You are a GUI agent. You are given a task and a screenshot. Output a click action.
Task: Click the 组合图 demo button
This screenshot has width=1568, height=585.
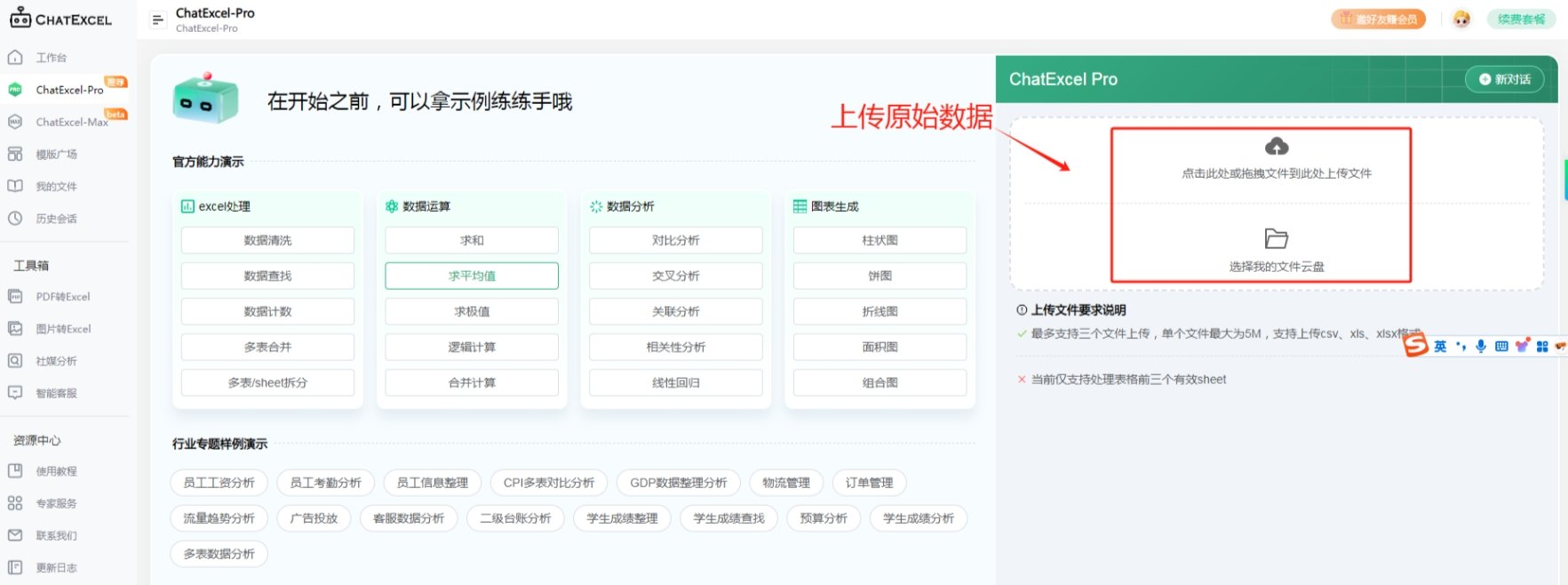(880, 382)
